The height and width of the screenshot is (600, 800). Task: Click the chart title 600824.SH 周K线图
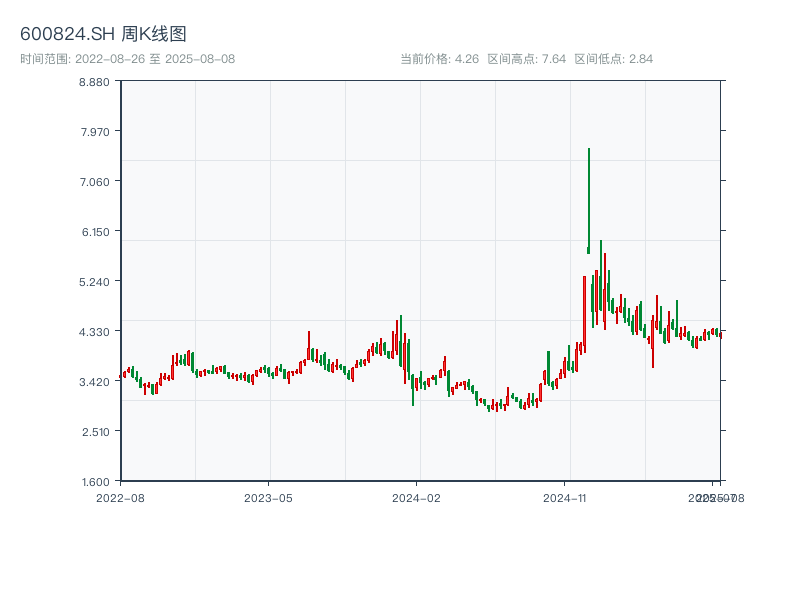(103, 34)
